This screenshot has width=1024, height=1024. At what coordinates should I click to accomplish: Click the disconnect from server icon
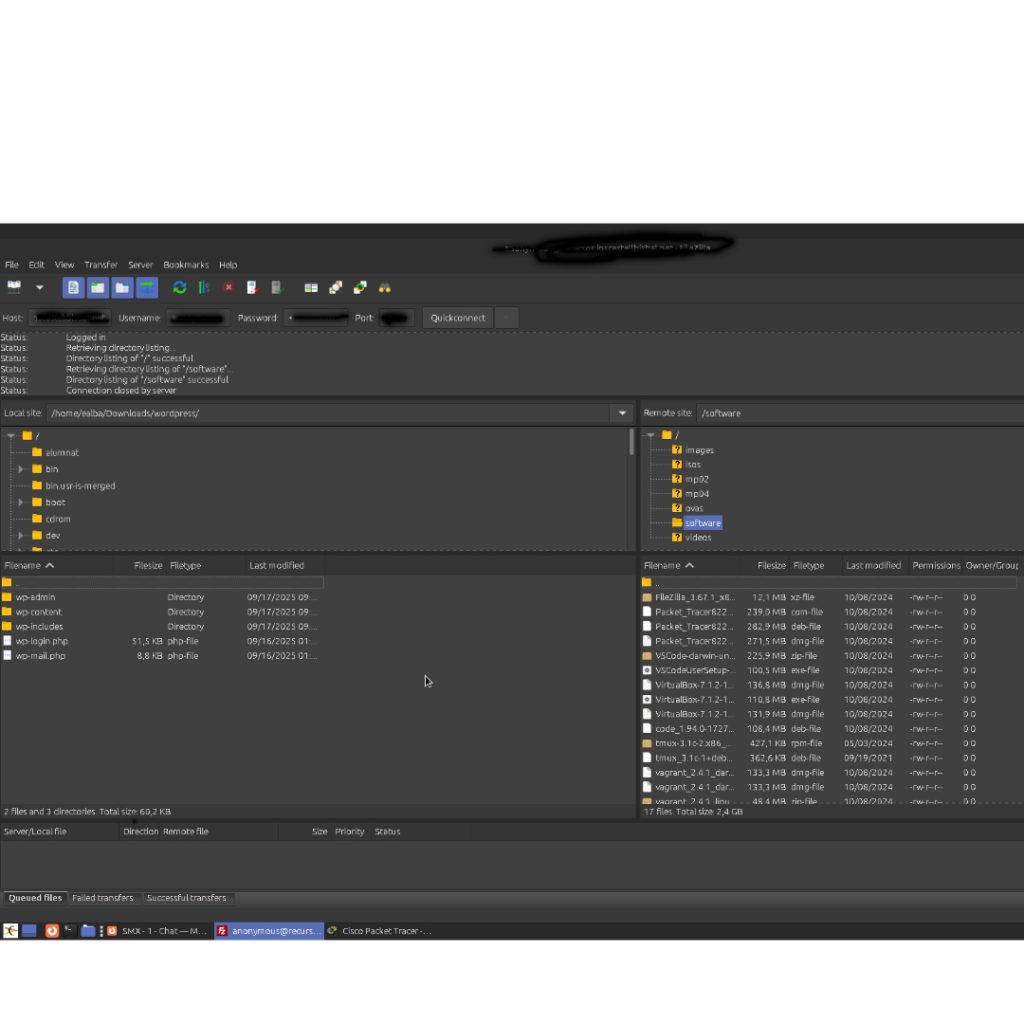click(x=252, y=288)
